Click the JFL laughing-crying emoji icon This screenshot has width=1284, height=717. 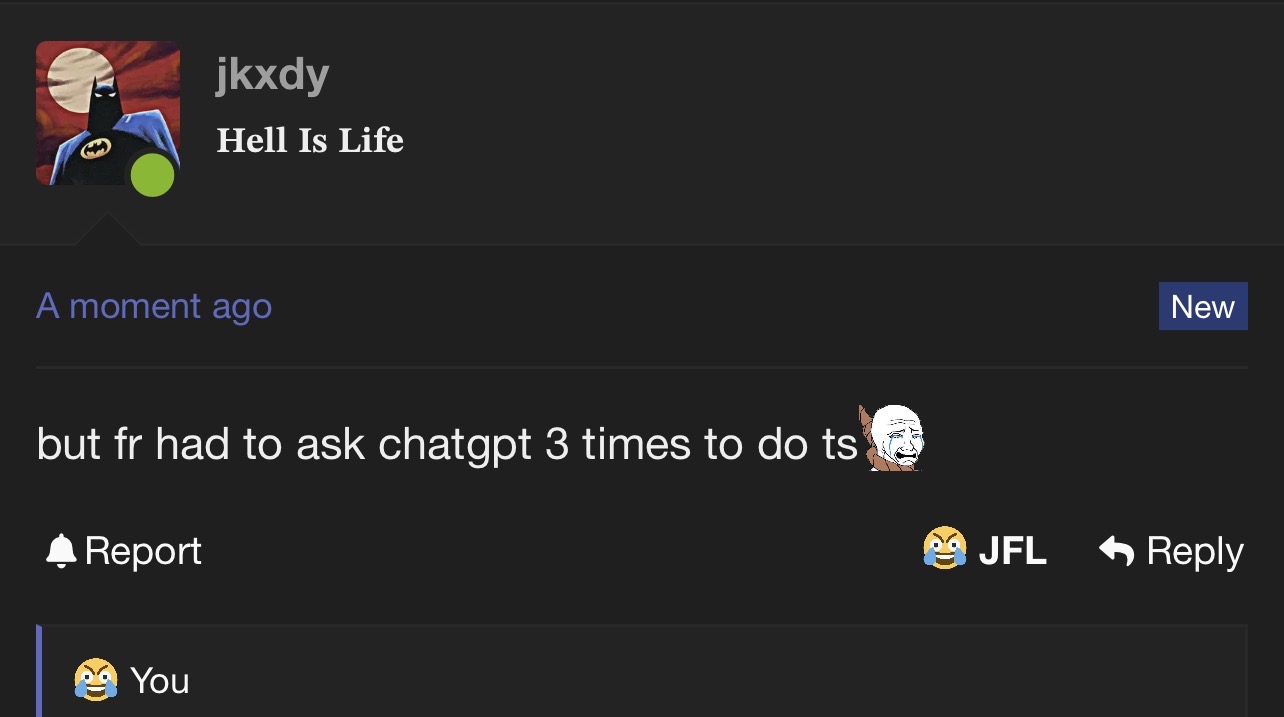click(x=945, y=549)
